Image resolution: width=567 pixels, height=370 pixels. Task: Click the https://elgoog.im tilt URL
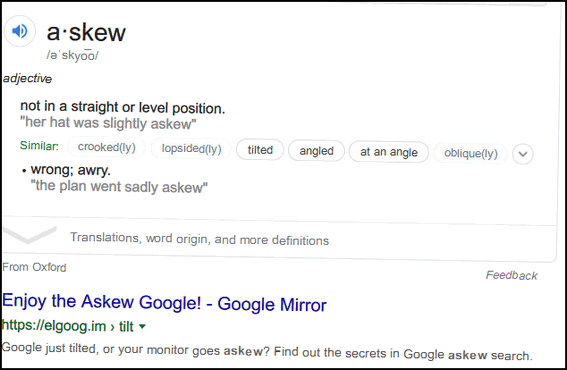(x=68, y=326)
